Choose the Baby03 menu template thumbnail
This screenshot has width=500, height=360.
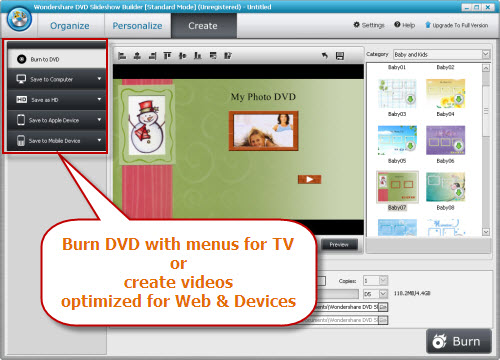[397, 94]
